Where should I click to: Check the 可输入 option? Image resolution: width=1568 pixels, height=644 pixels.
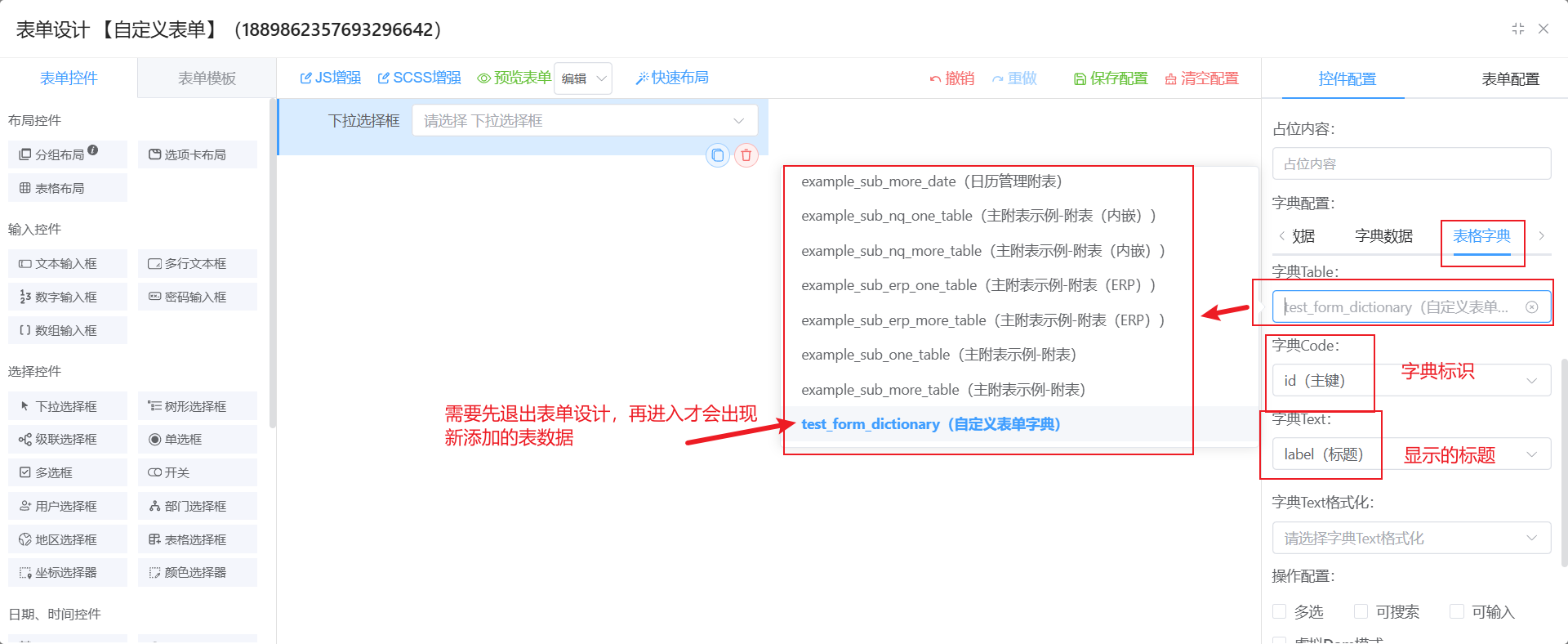click(1456, 611)
